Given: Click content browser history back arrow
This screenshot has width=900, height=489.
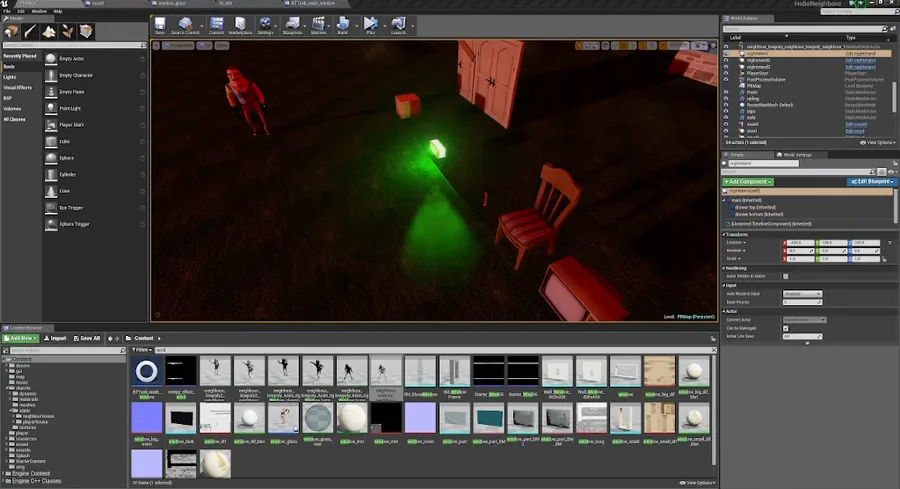Looking at the screenshot, I should tap(110, 339).
